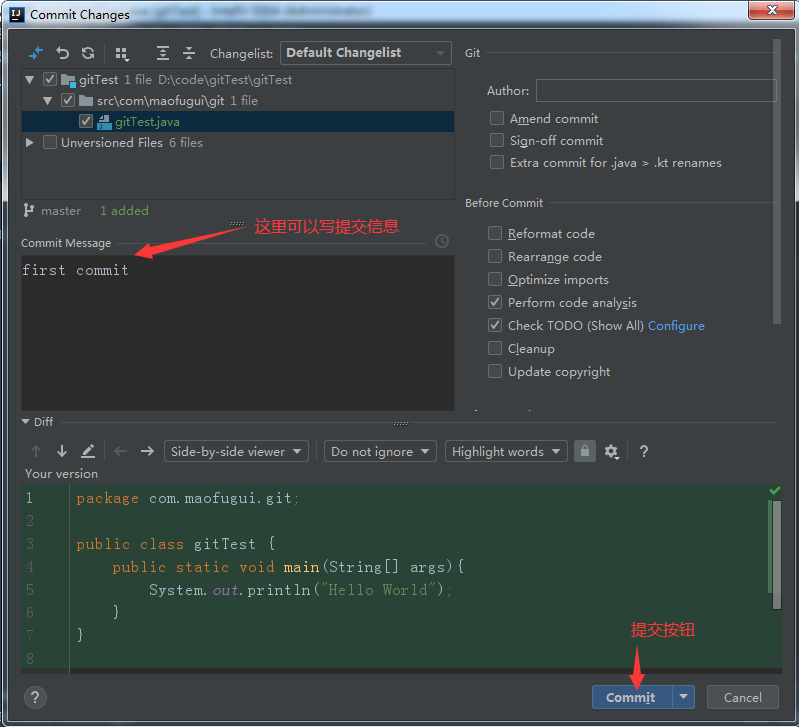Click the IntelliJ logo in title bar
The image size is (799, 727).
(17, 15)
